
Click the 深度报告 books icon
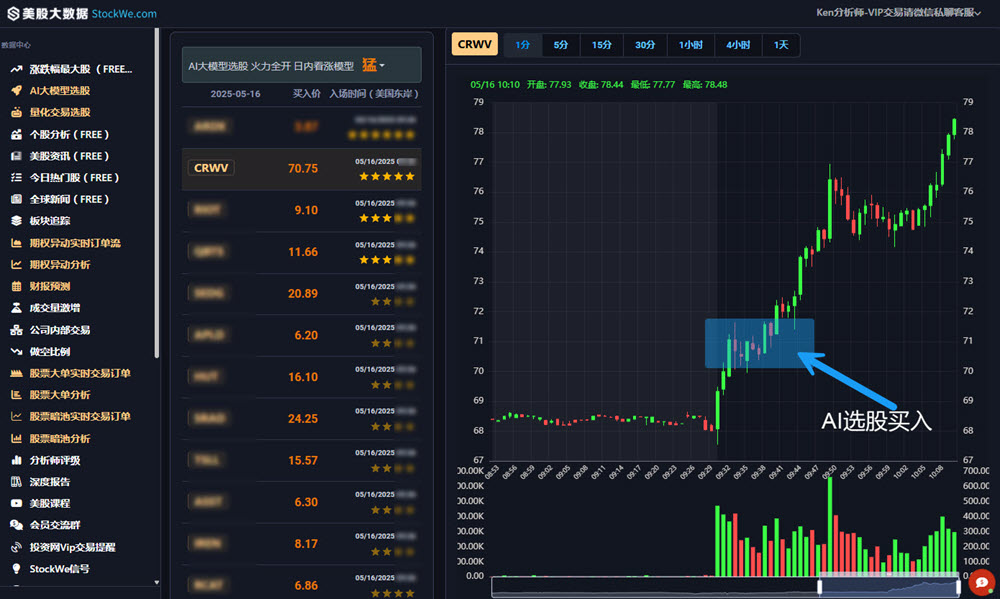[x=16, y=482]
